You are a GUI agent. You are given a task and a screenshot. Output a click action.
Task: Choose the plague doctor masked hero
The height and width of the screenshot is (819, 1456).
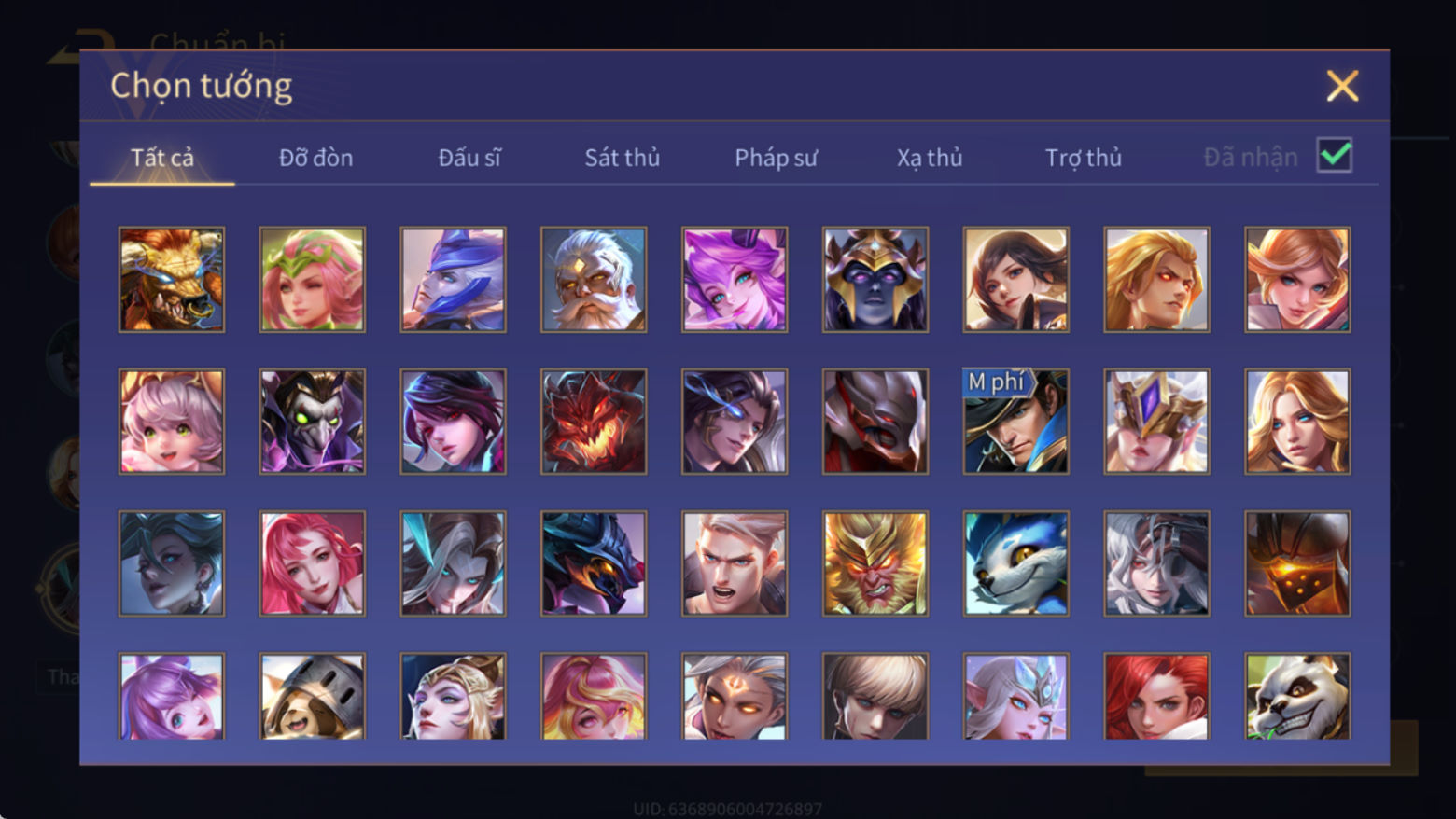pos(313,422)
